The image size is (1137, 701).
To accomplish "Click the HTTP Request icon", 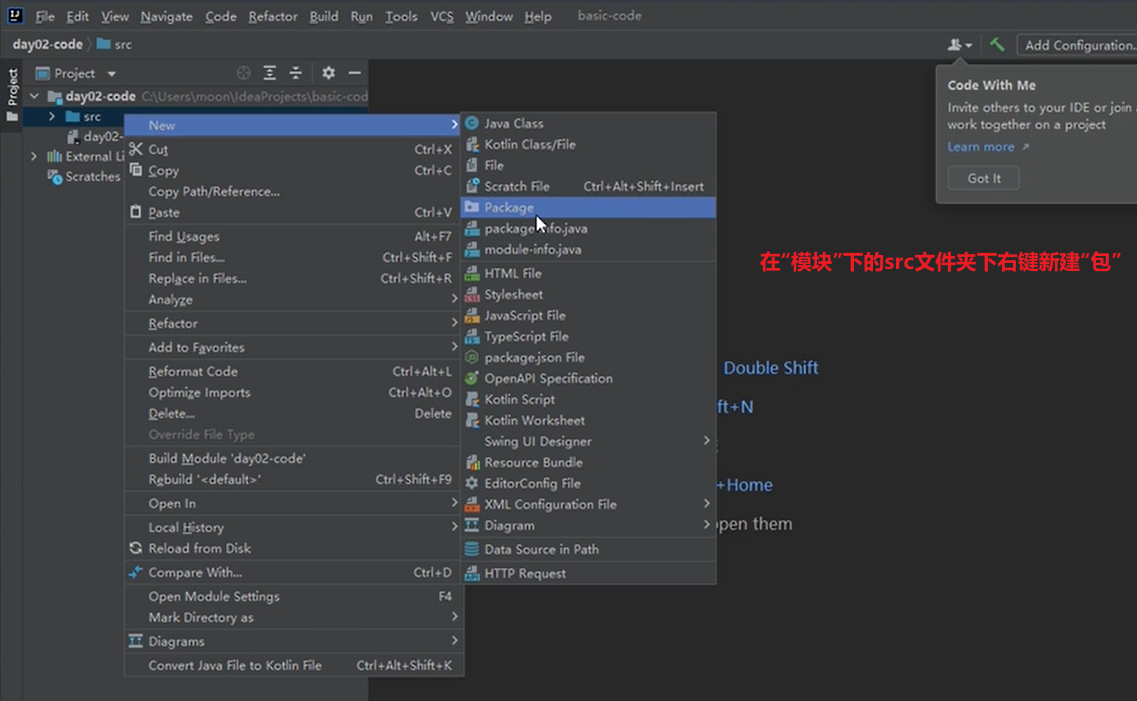I will [472, 573].
